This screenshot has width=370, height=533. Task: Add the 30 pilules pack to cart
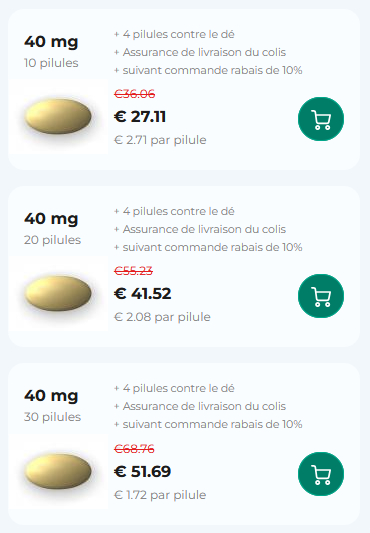pyautogui.click(x=321, y=474)
